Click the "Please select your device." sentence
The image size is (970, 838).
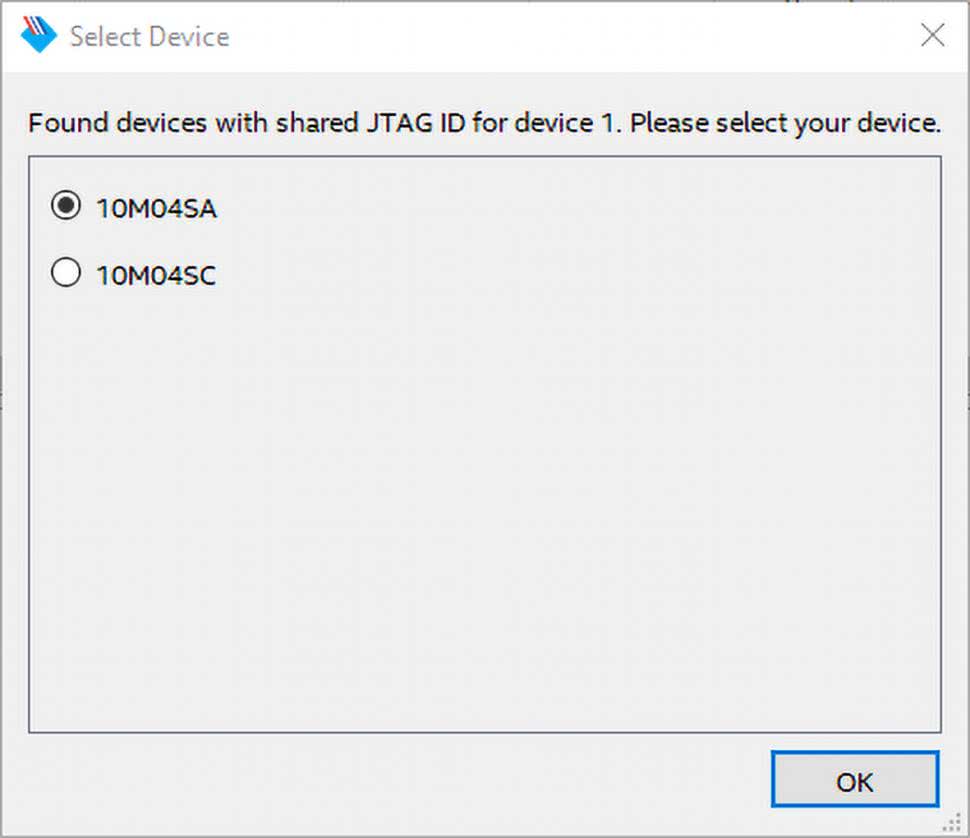pos(786,124)
